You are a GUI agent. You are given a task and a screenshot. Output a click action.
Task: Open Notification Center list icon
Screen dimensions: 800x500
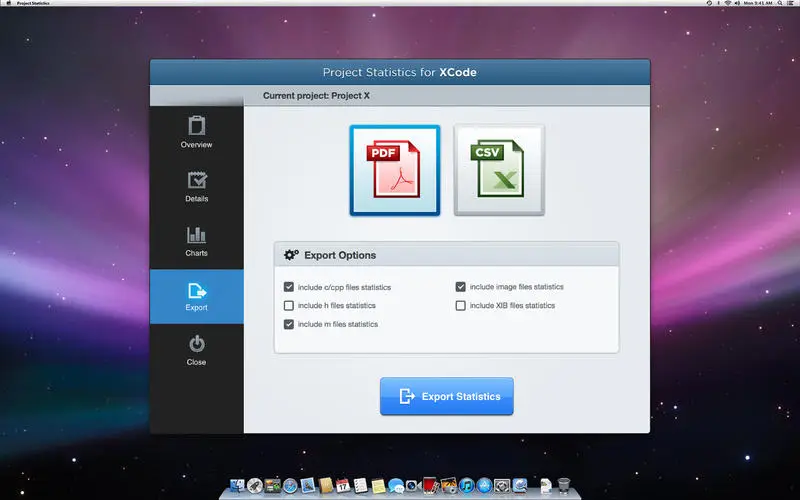pos(790,3)
